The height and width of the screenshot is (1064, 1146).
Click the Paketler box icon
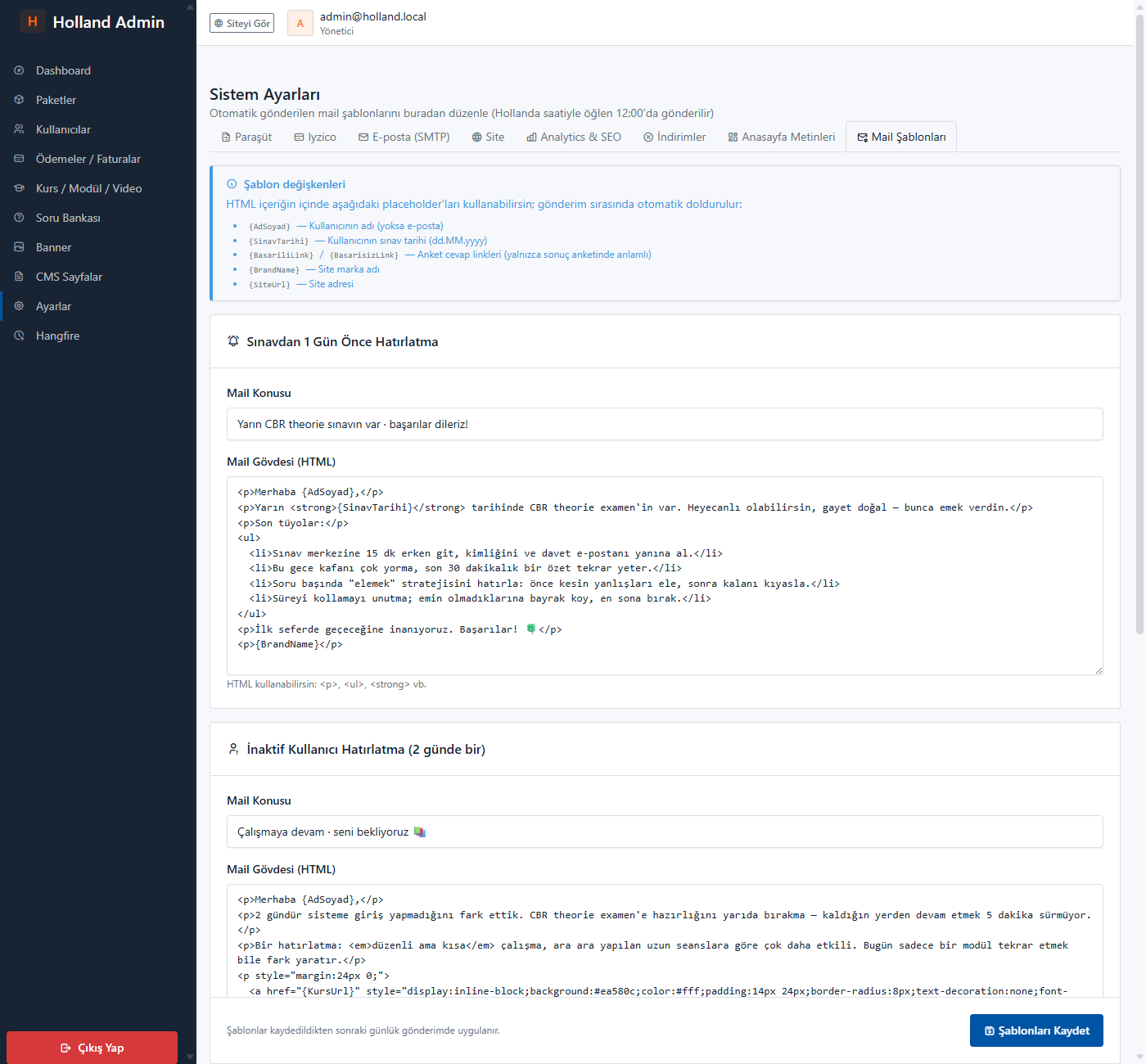coord(19,100)
